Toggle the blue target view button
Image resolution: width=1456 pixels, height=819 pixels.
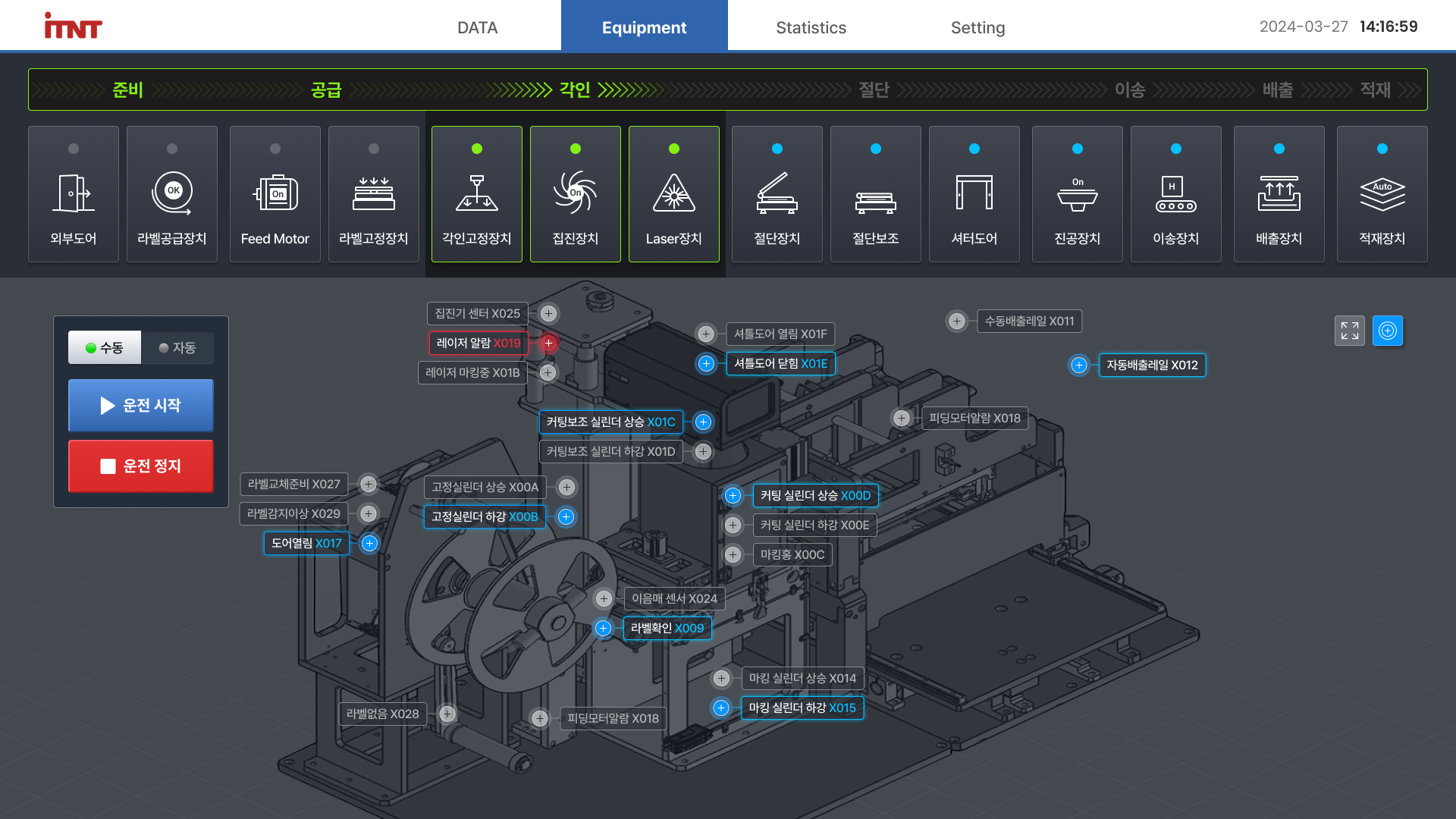1387,331
